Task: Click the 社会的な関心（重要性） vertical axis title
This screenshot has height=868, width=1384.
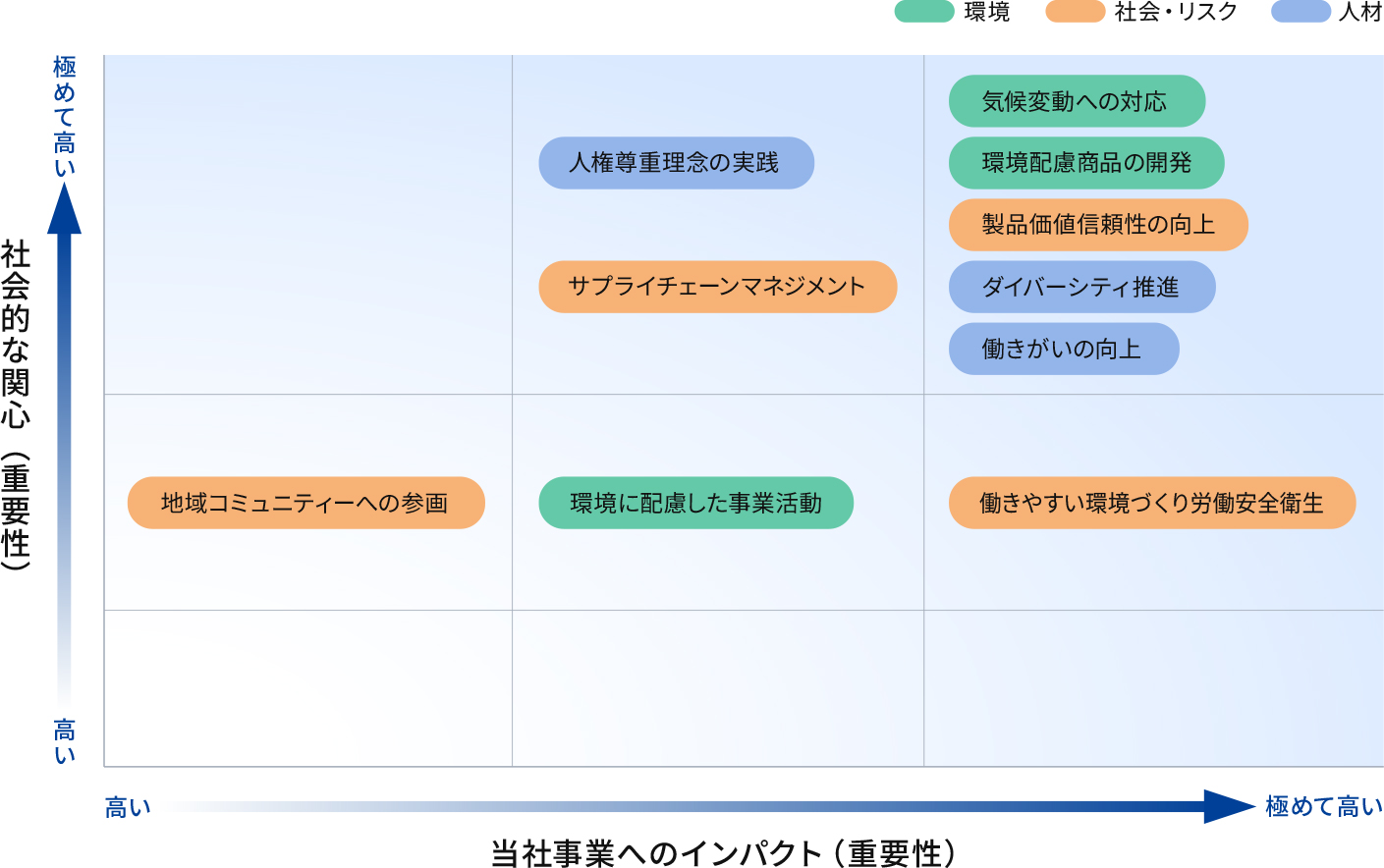Action: coord(16,404)
